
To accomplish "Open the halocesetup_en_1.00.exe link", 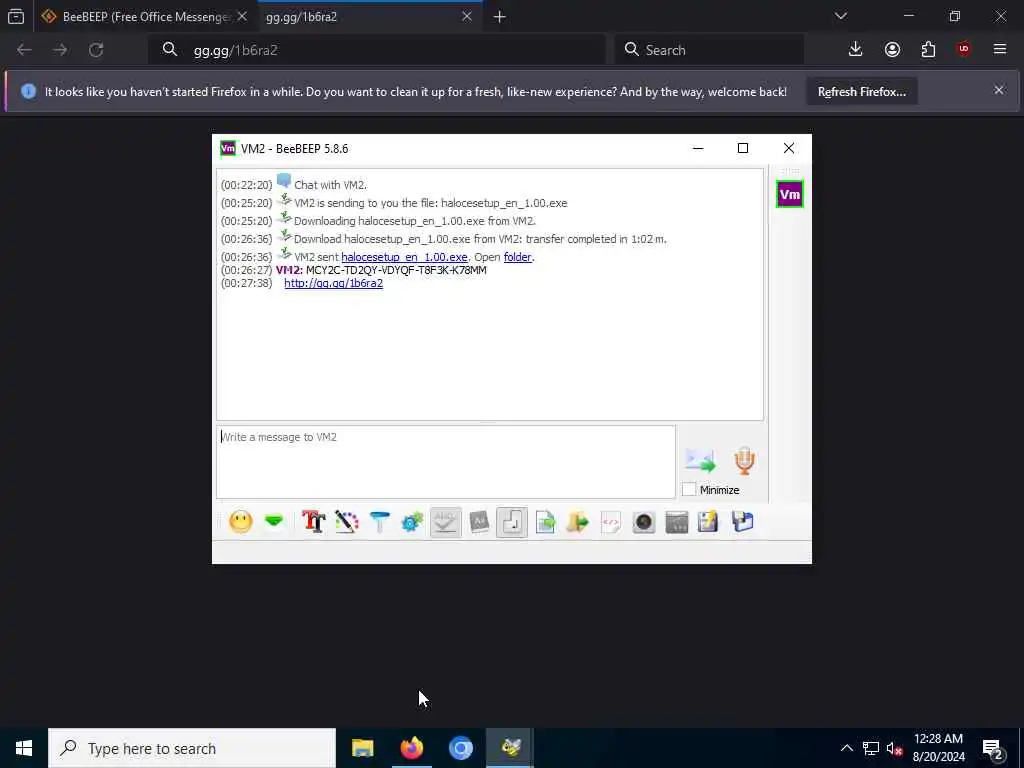I will coord(404,257).
